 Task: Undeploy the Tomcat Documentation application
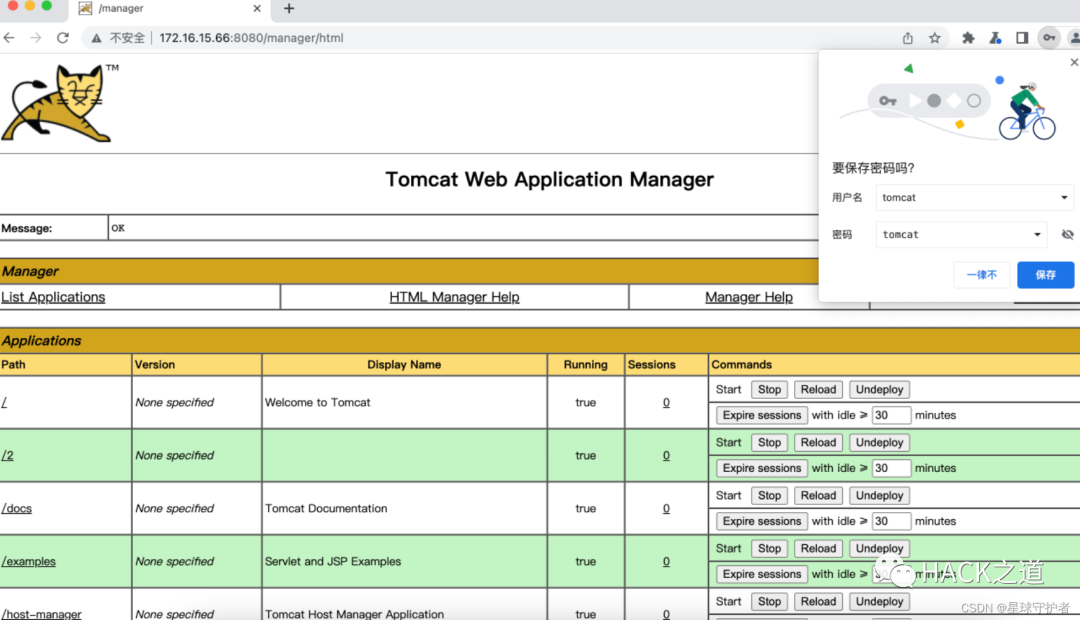[880, 495]
